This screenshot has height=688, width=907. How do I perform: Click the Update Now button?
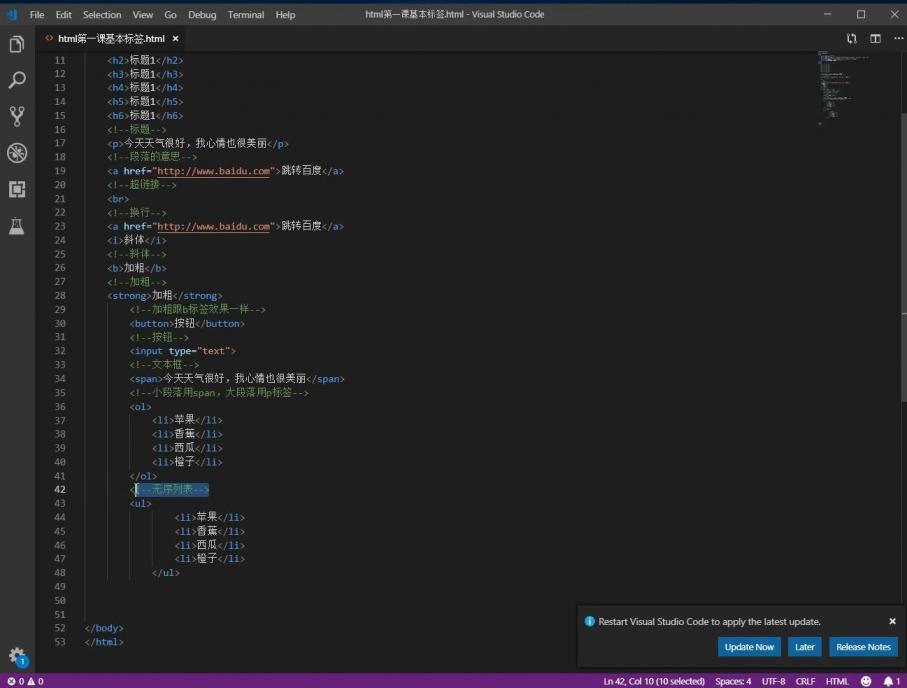tap(749, 647)
